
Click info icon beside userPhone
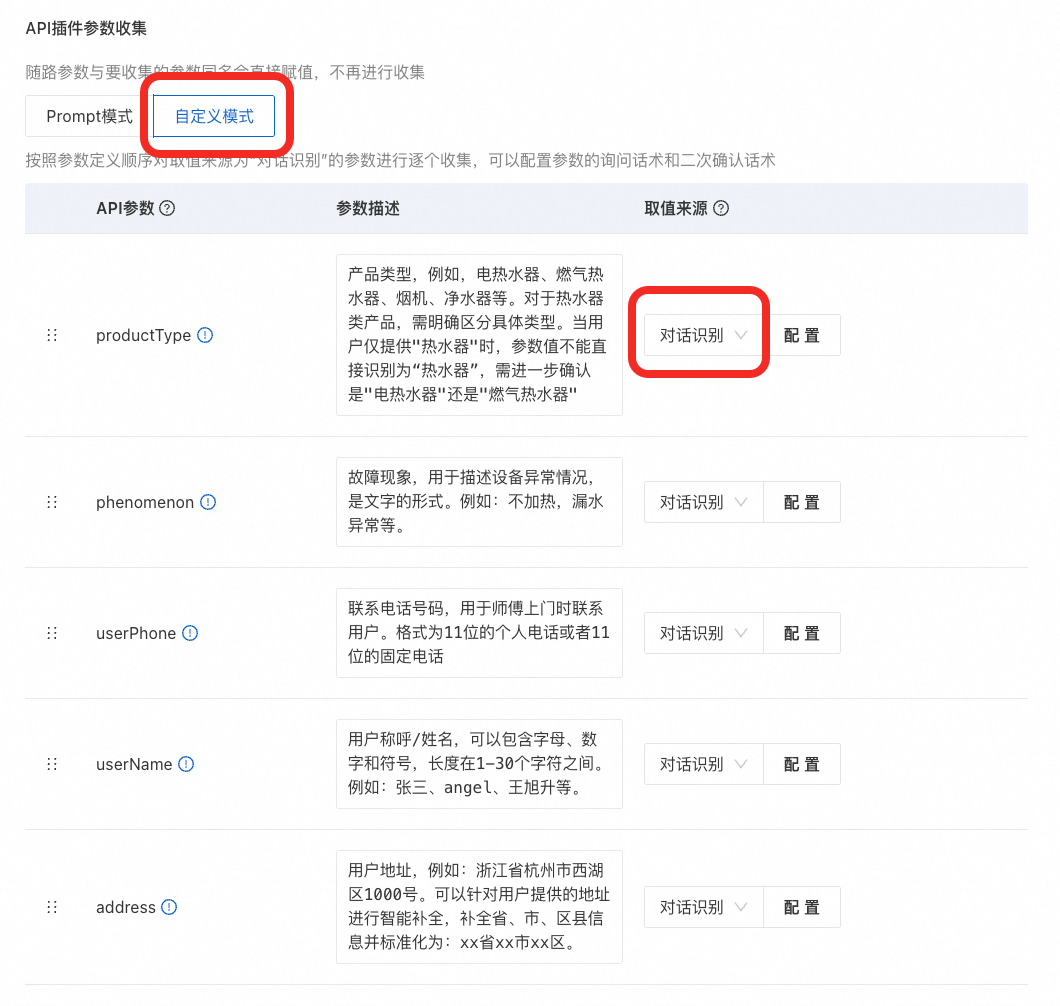pos(191,633)
